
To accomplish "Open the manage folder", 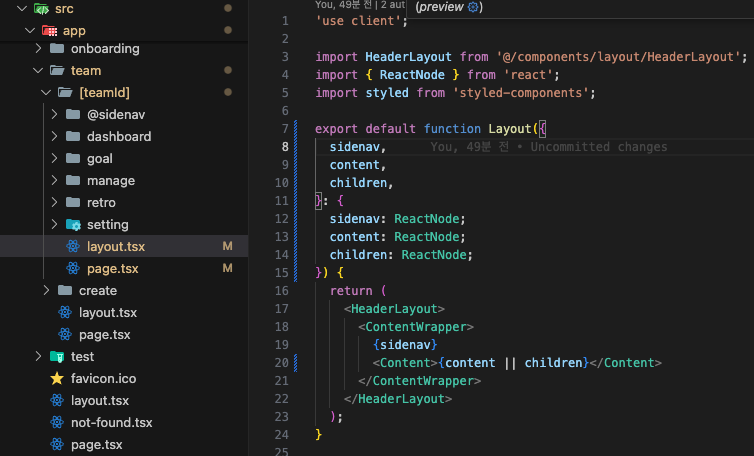I will (111, 181).
